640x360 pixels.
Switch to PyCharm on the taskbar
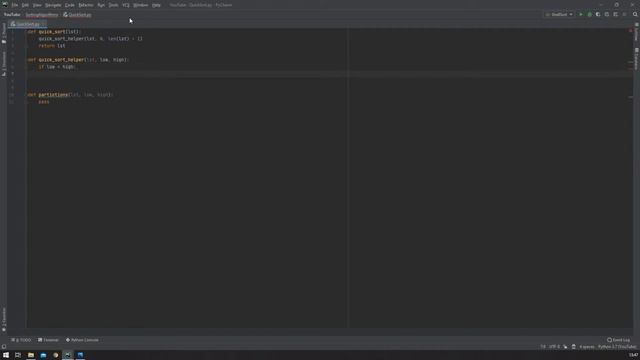click(x=68, y=355)
